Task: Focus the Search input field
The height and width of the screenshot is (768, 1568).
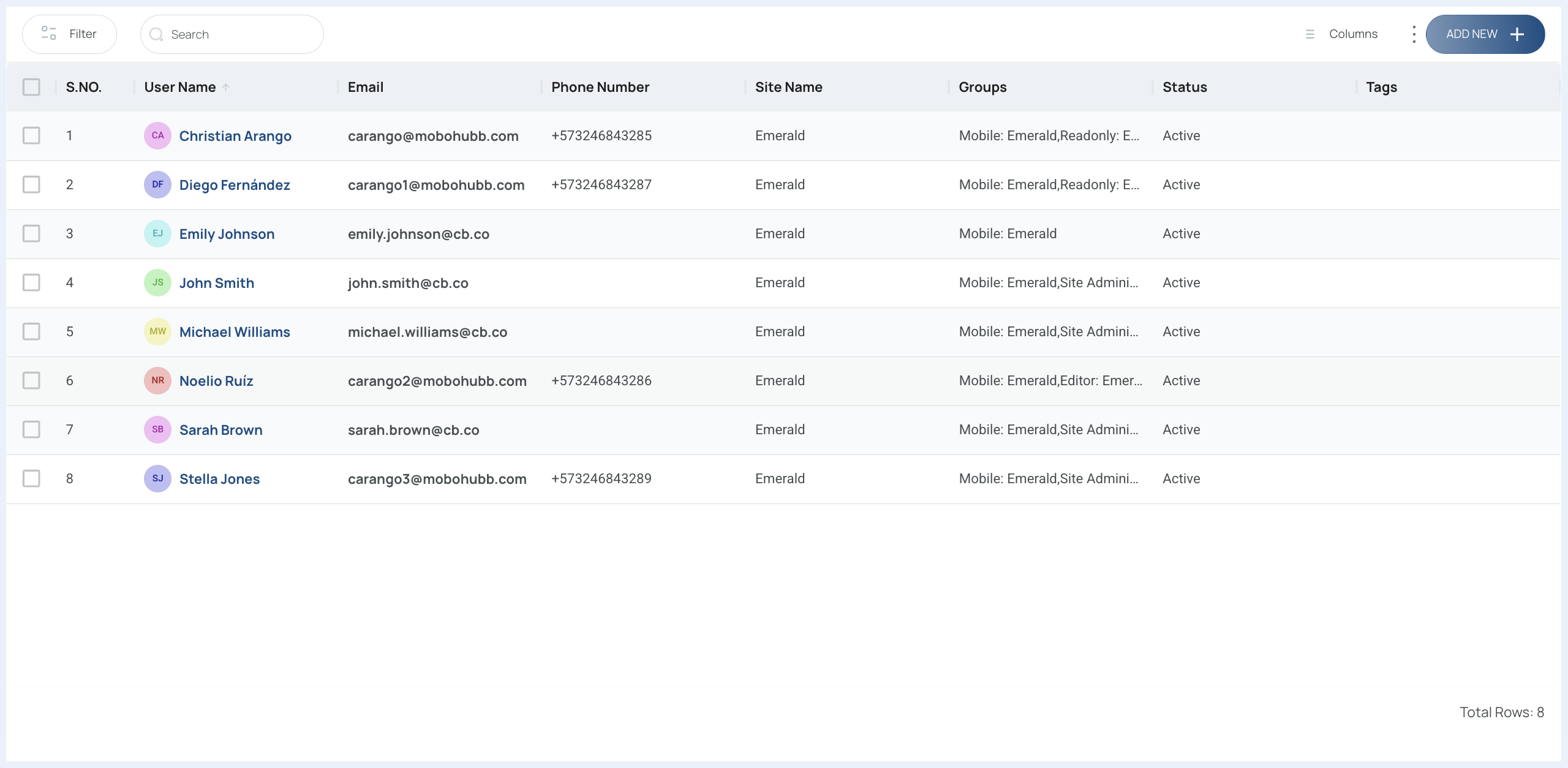Action: click(232, 34)
